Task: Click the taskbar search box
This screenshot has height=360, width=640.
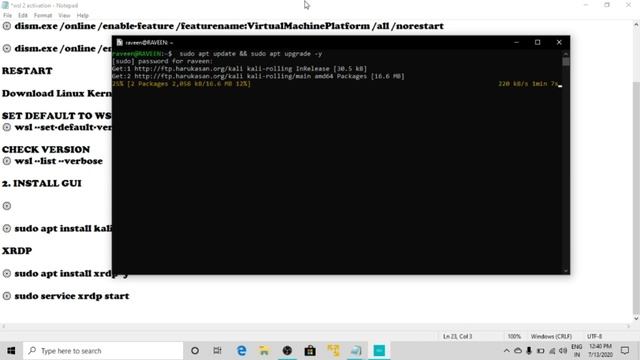Action: [103, 351]
